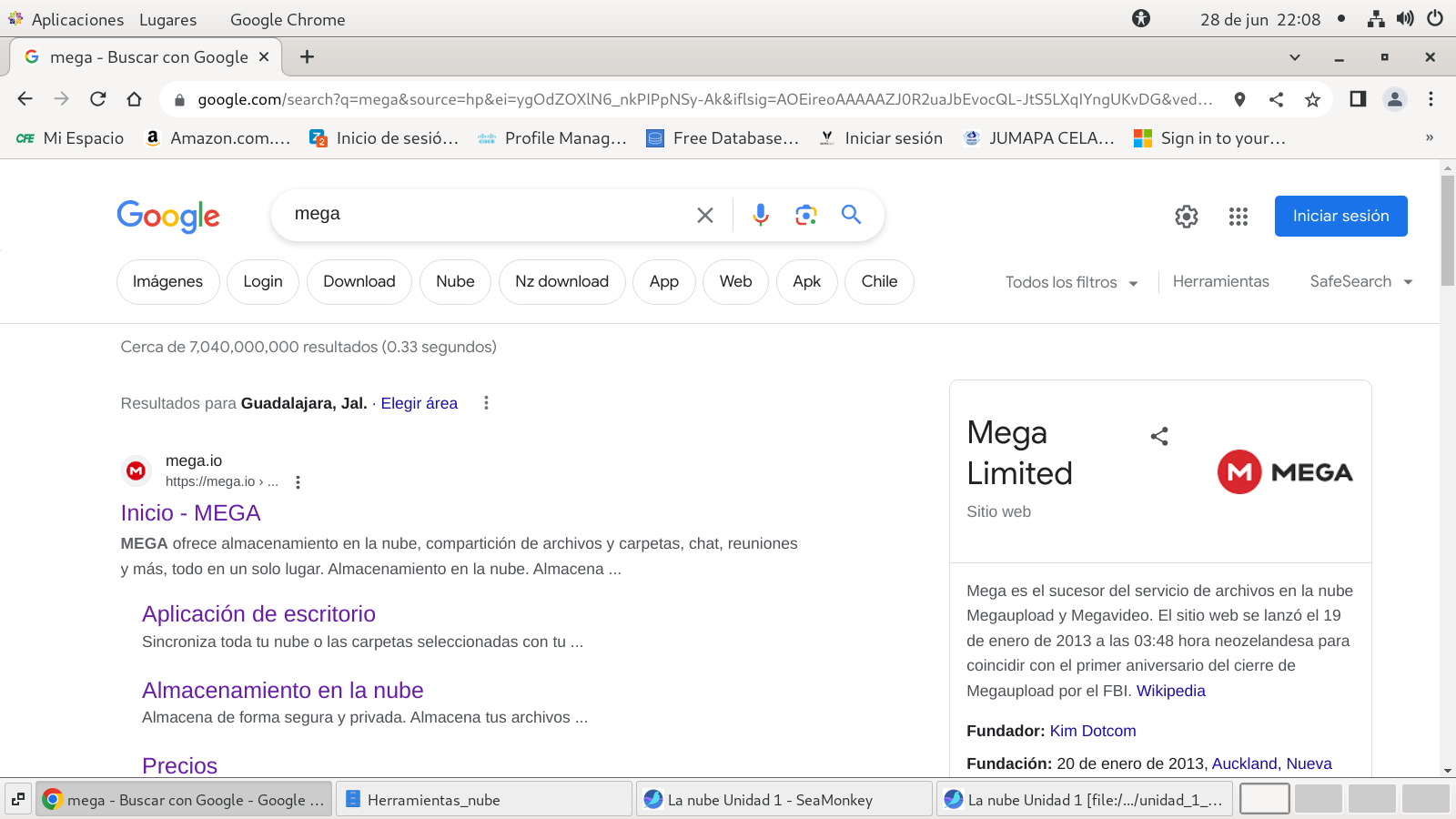
Task: Open the Inicio - MEGA result link
Action: pos(190,513)
